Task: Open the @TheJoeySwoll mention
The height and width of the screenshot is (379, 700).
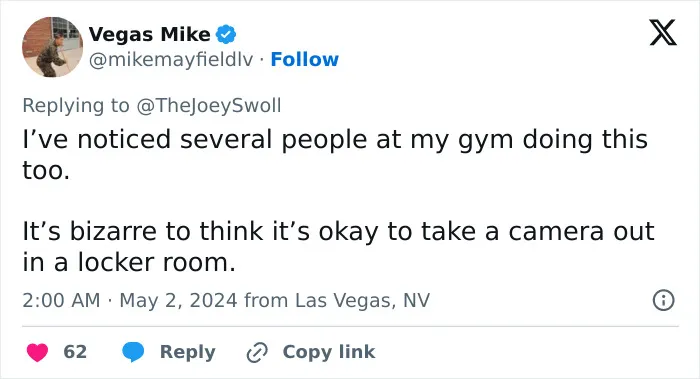Action: coord(208,106)
